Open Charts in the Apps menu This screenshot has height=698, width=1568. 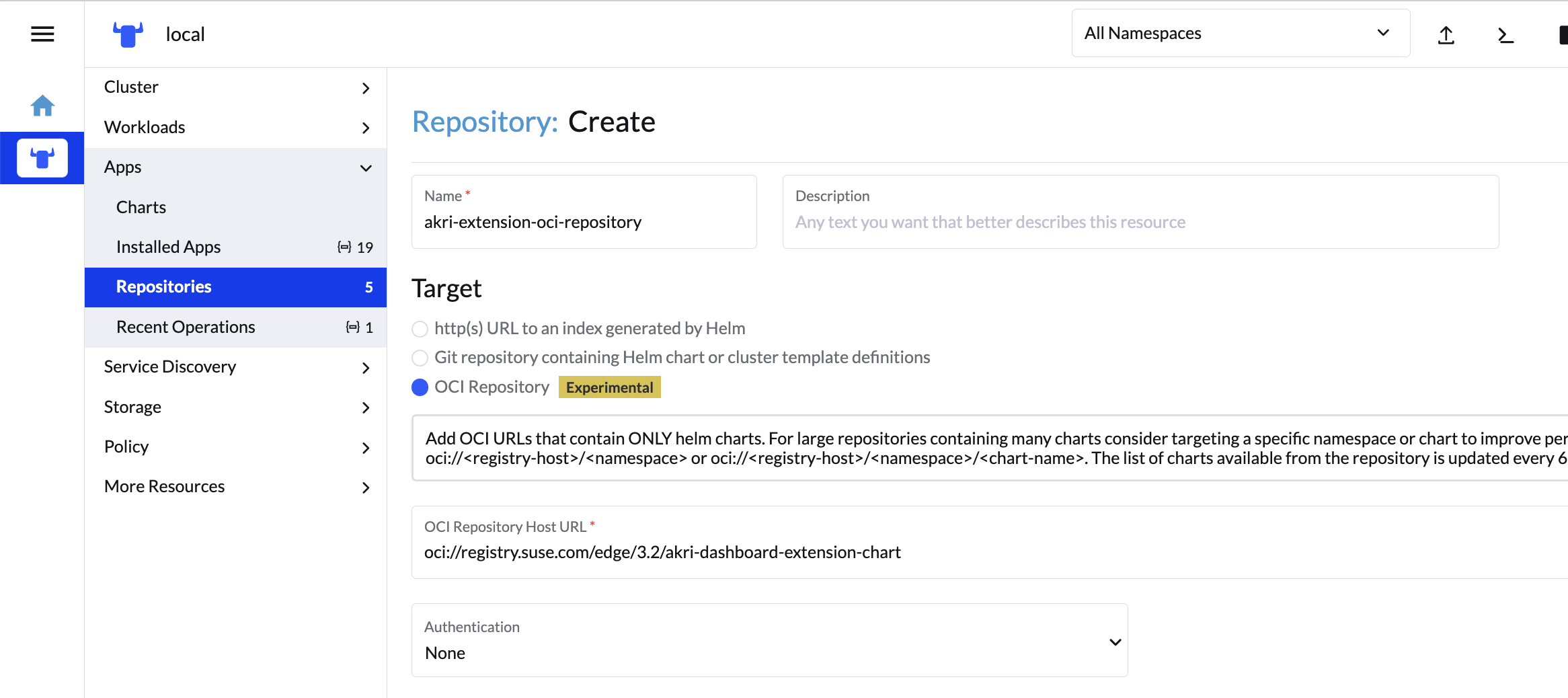pyautogui.click(x=141, y=207)
